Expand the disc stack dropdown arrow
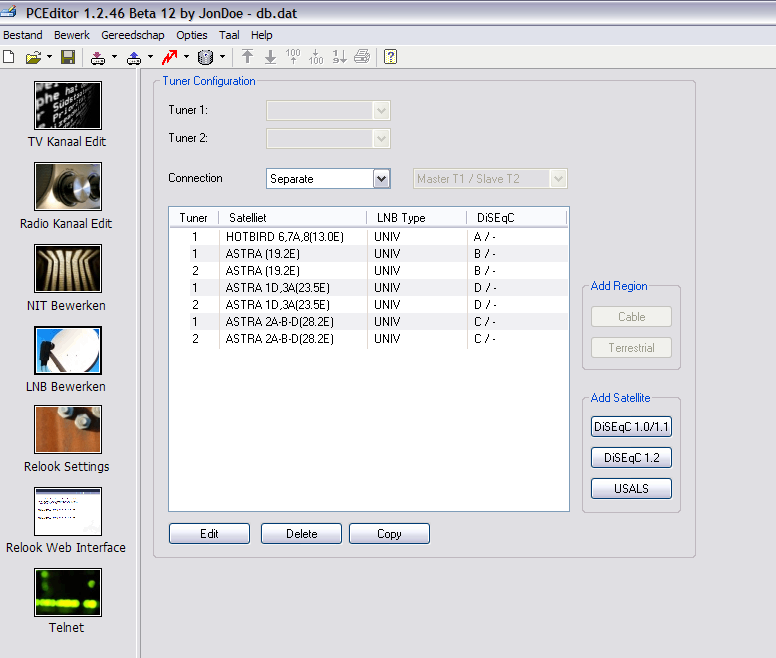The image size is (776, 658). pos(222,57)
